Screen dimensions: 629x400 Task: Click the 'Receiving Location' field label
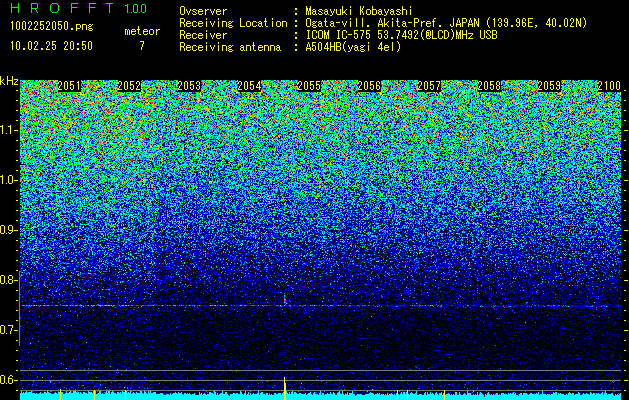click(233, 23)
